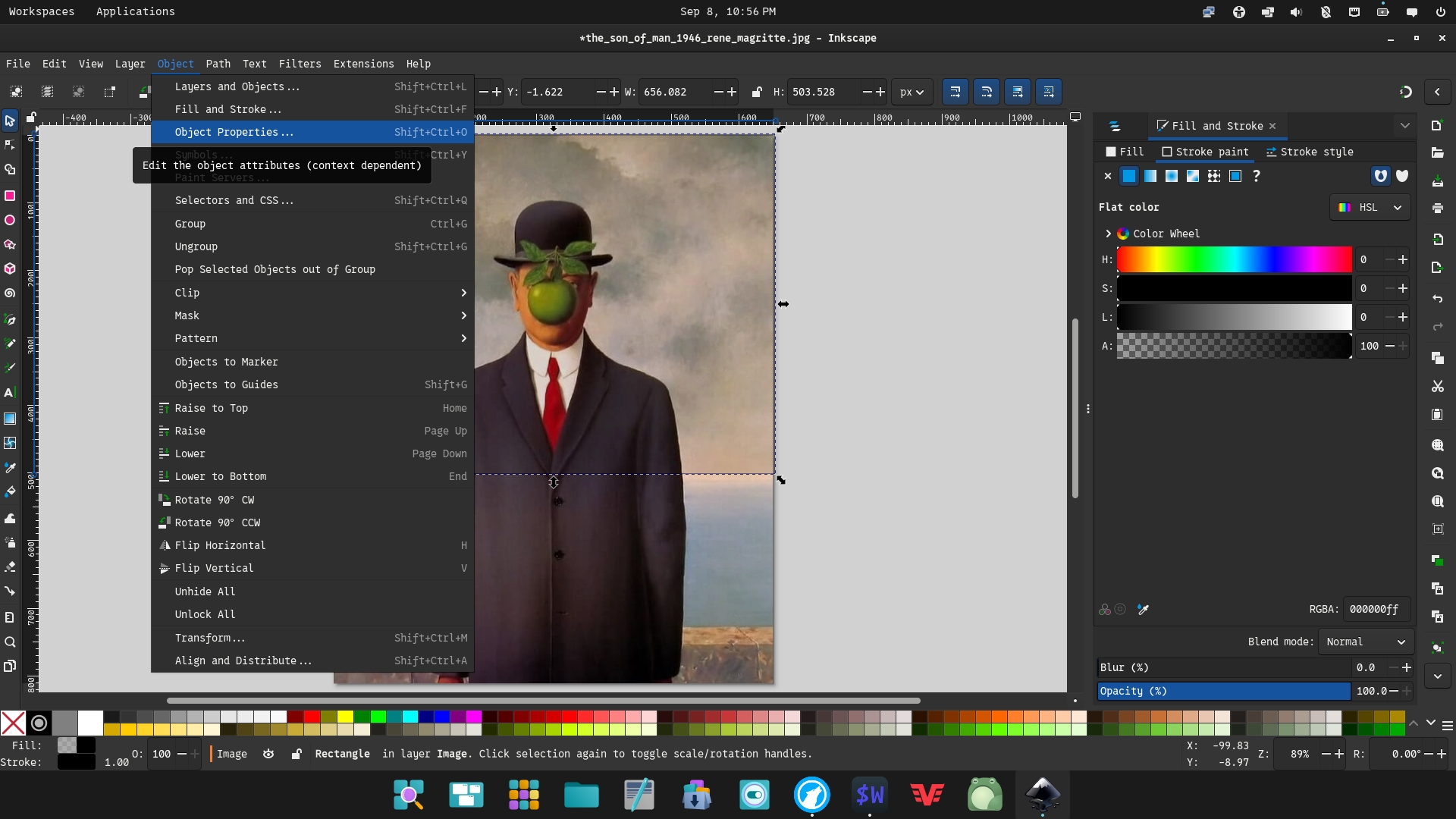Screen dimensions: 1456x819
Task: Select the Gradient tool in toolbox
Action: point(10,419)
